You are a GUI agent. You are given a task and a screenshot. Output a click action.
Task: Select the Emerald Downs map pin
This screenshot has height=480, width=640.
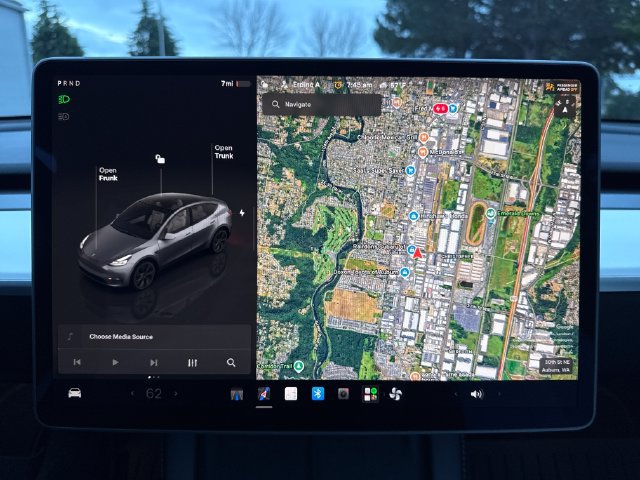[490, 213]
